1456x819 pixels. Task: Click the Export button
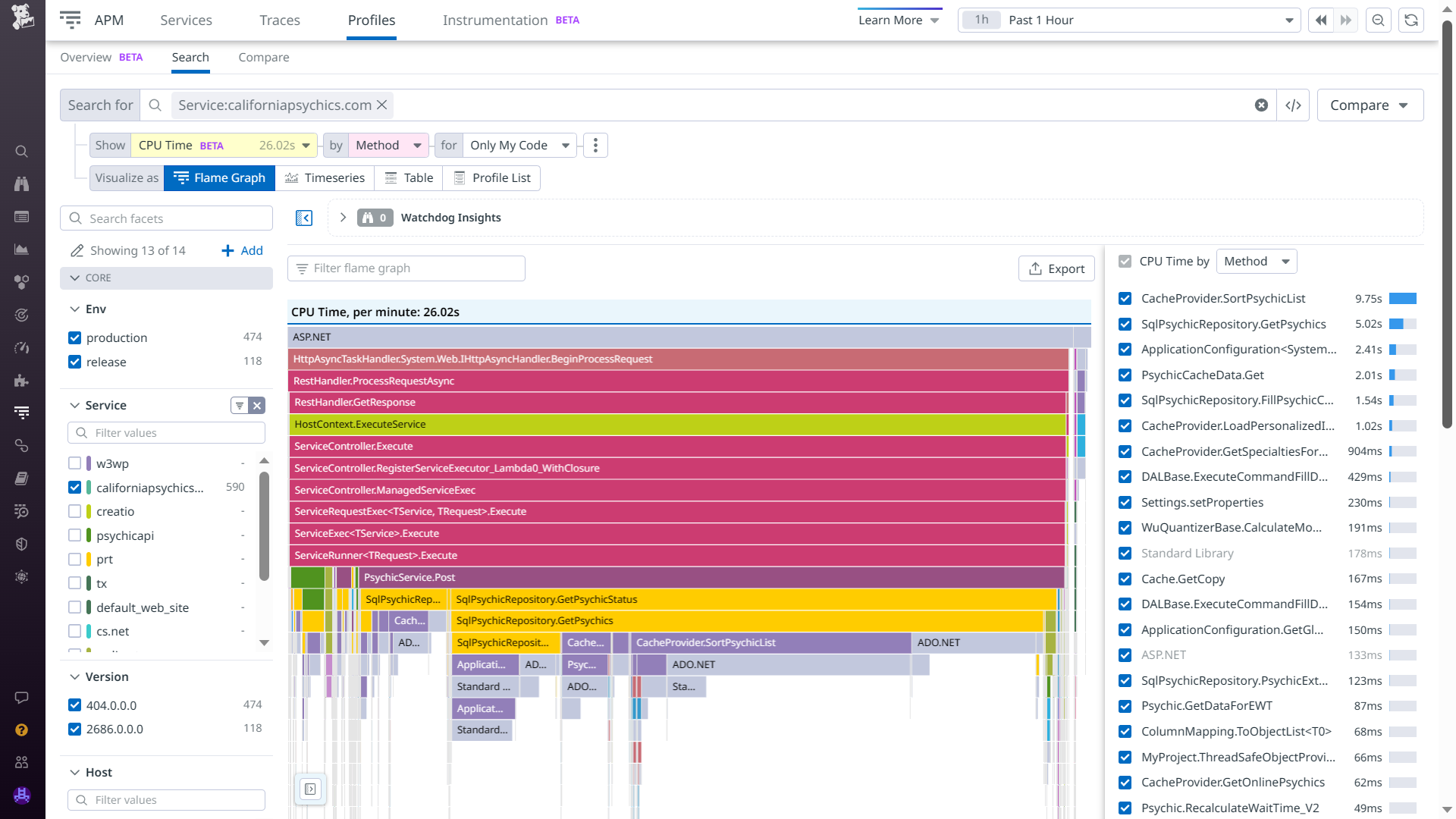pos(1056,268)
